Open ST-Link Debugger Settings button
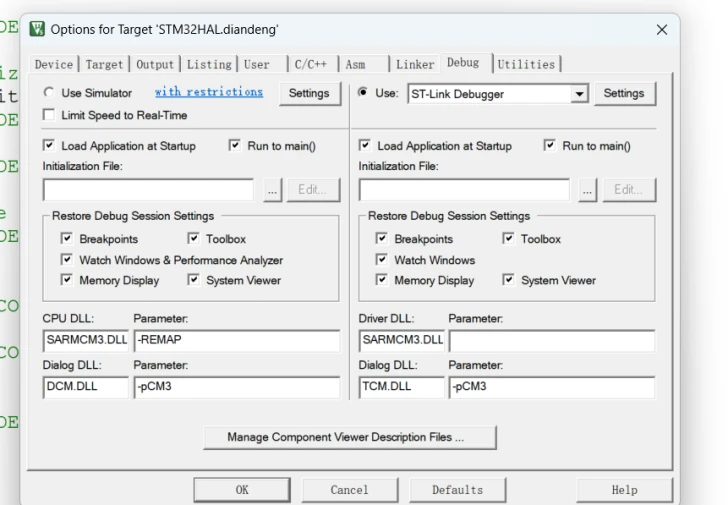 tap(624, 93)
